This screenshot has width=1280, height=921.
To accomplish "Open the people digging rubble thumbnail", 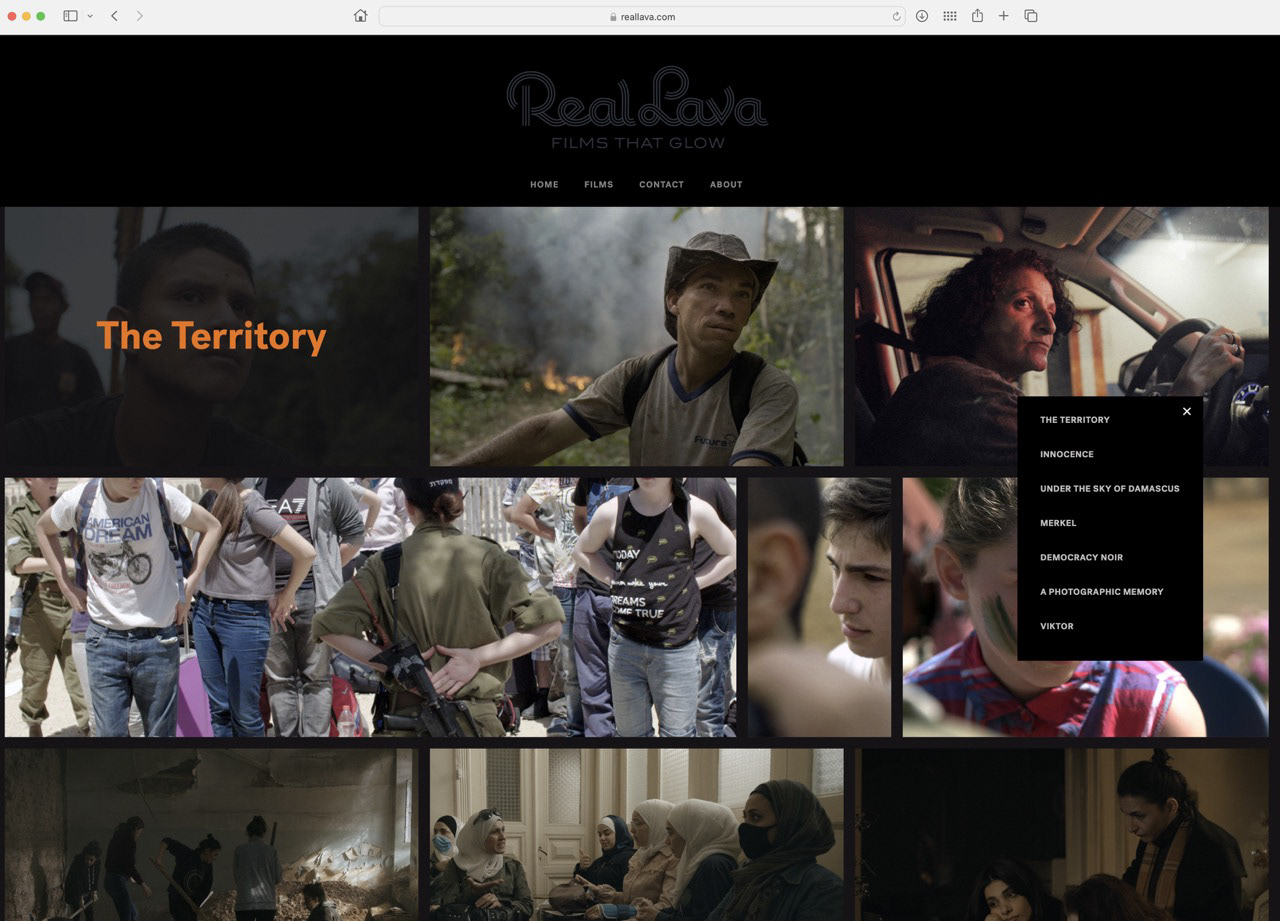I will pyautogui.click(x=212, y=834).
